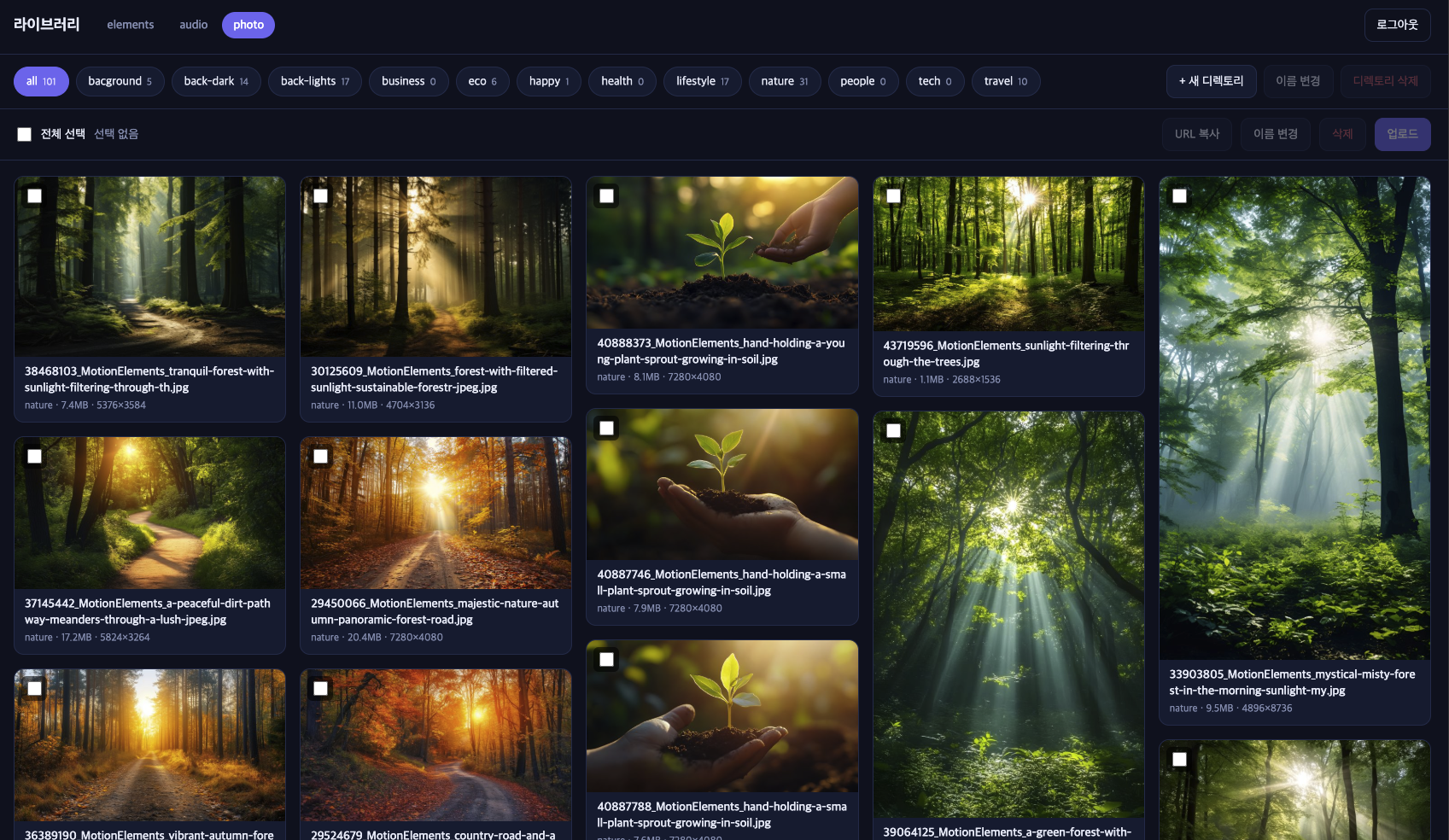Viewport: 1449px width, 840px height.
Task: Select checkbox on mystical-misty-forest image 33903805
Action: tap(1180, 196)
